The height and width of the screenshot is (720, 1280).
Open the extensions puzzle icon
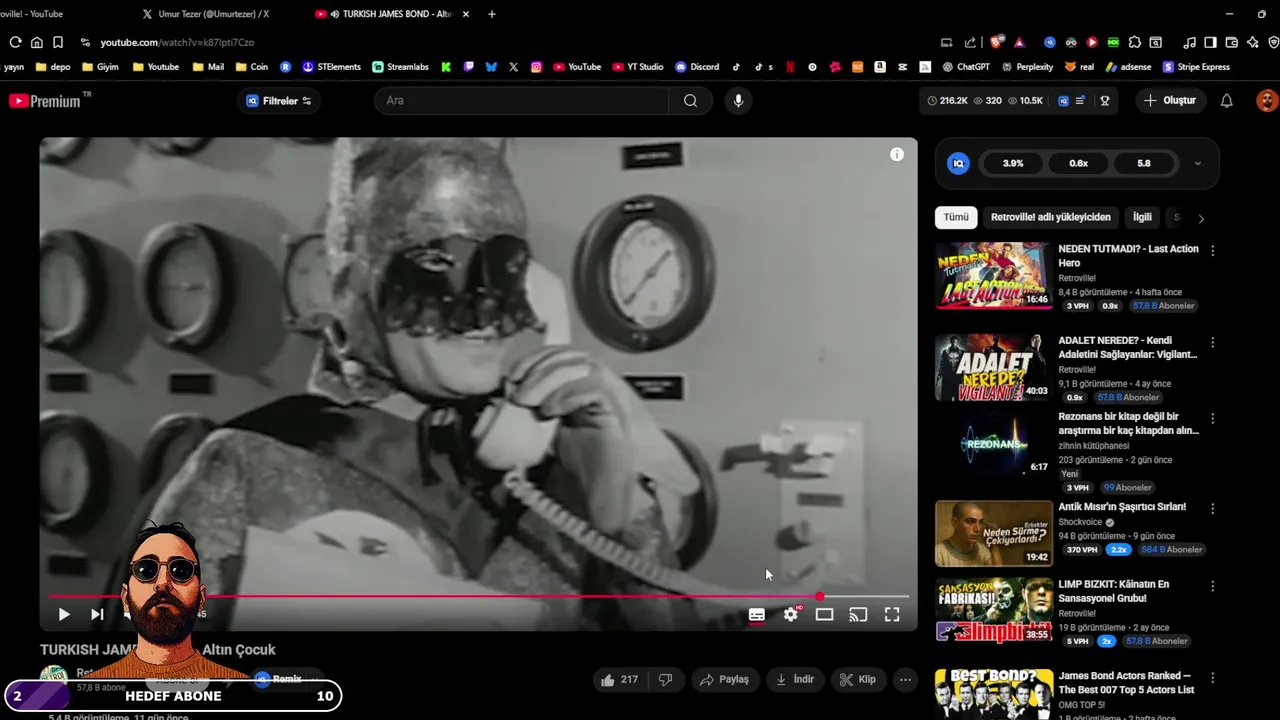click(1134, 42)
